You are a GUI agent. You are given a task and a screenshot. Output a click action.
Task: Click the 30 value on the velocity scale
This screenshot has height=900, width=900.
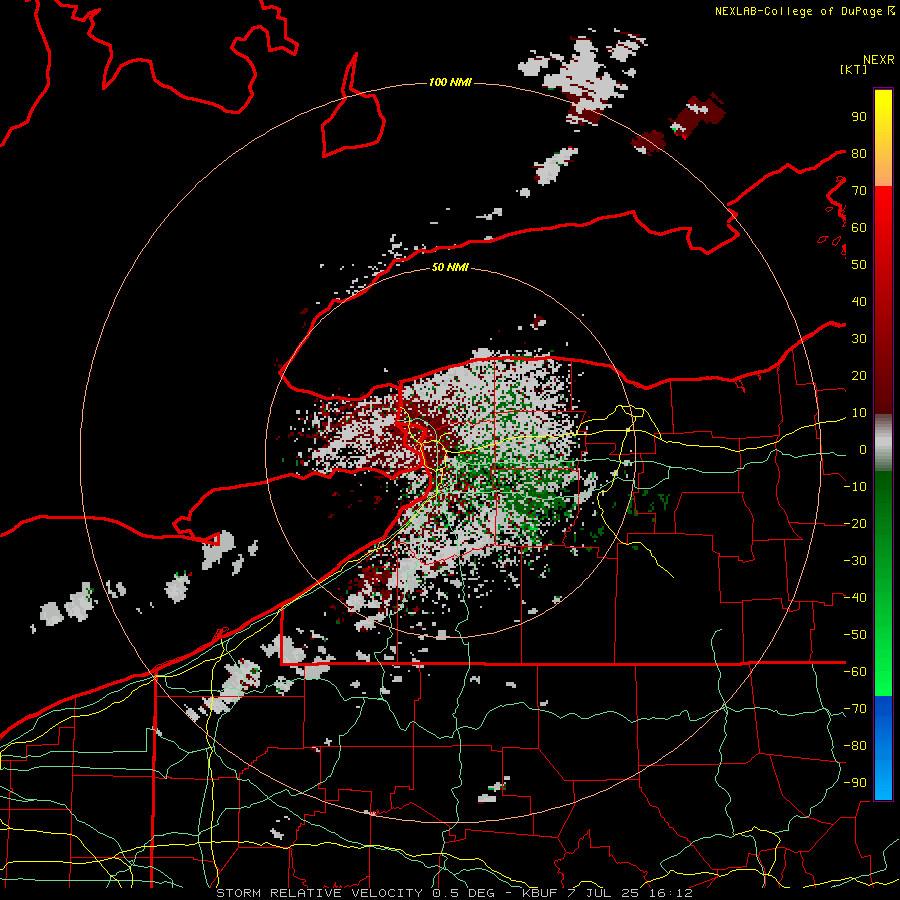pos(859,339)
